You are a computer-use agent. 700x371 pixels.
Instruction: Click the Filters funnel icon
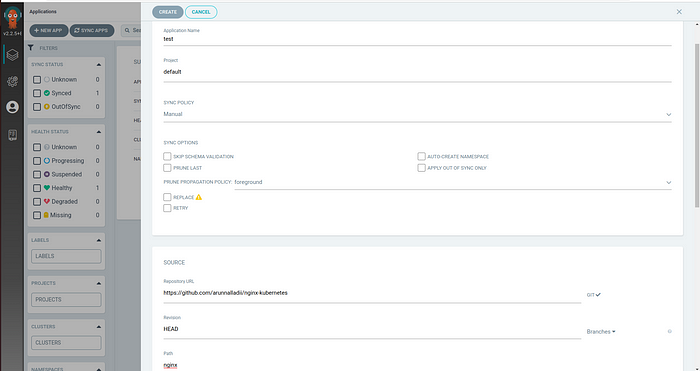point(31,48)
